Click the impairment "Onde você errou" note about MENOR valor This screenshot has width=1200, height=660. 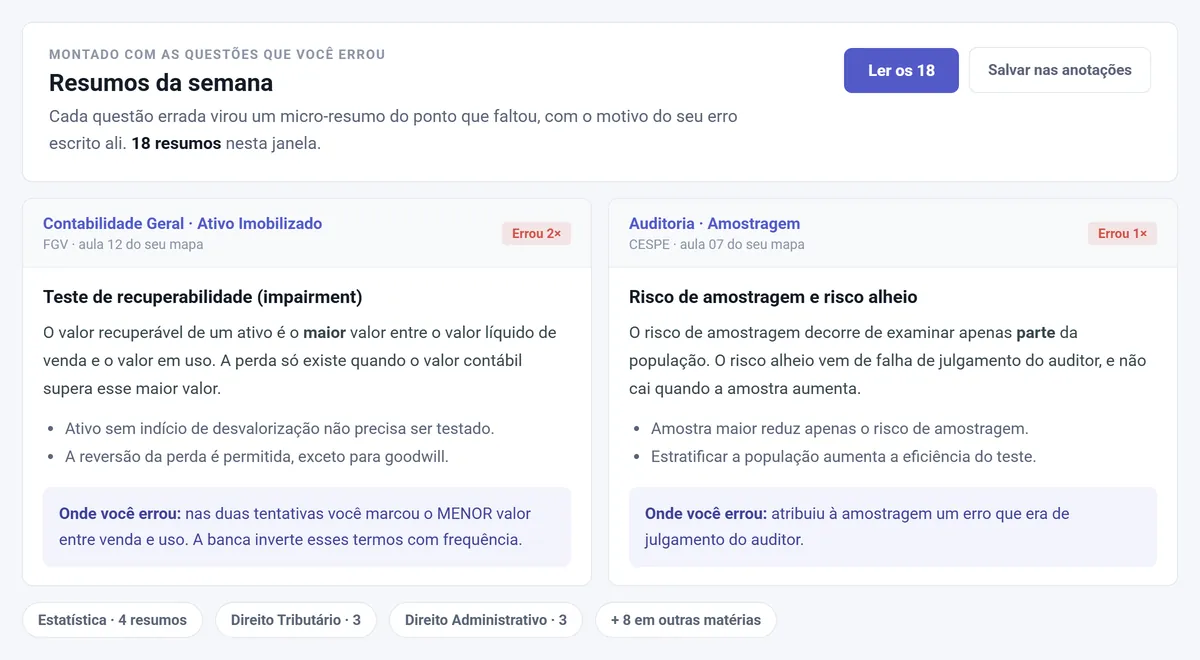pos(307,527)
